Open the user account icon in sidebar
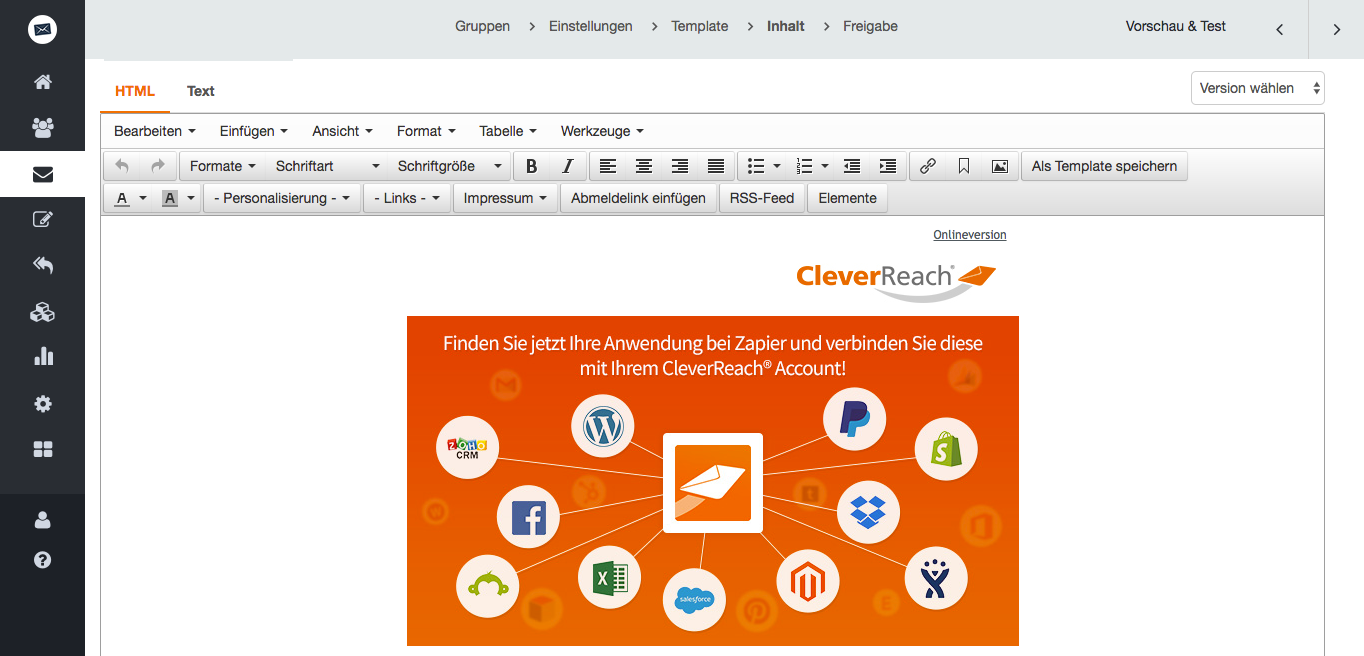This screenshot has height=656, width=1364. pos(42,520)
